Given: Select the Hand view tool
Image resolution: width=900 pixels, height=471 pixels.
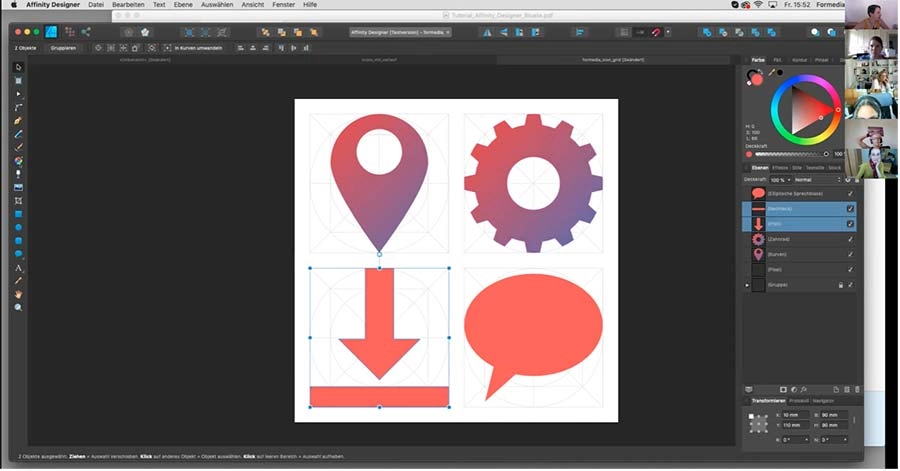Looking at the screenshot, I should [x=18, y=294].
